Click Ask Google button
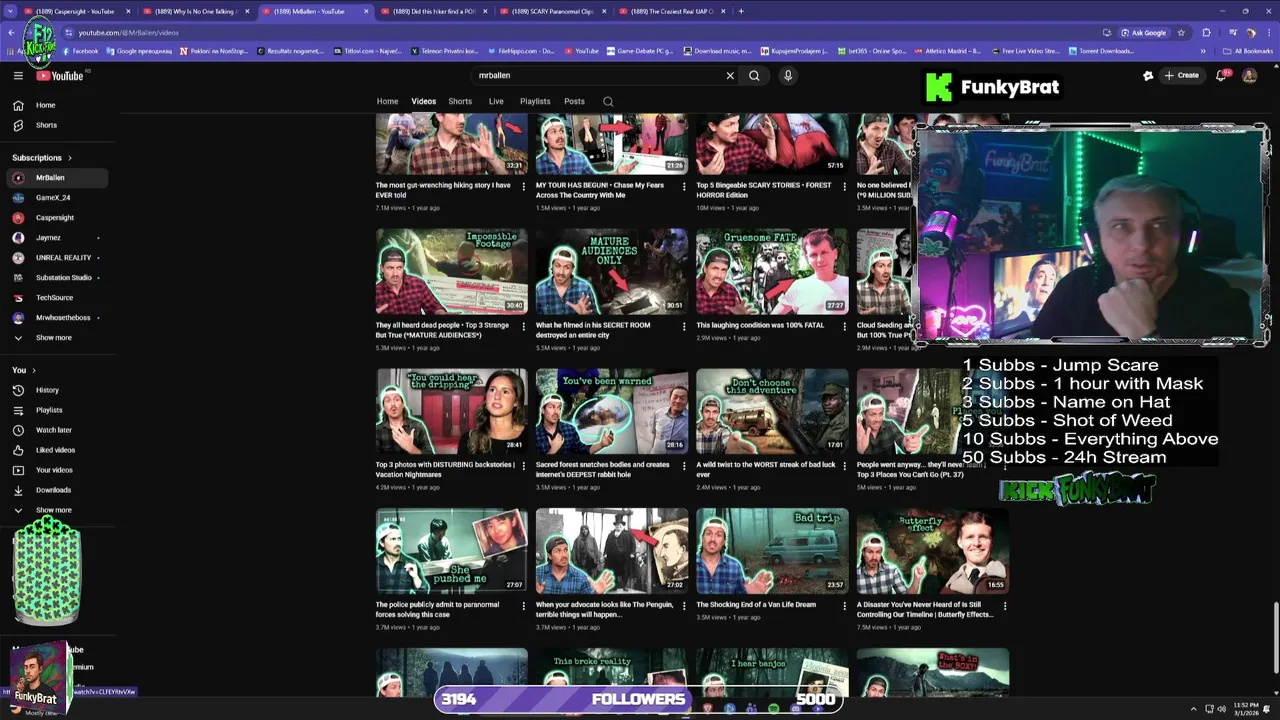Viewport: 1280px width, 720px height. [x=1142, y=32]
